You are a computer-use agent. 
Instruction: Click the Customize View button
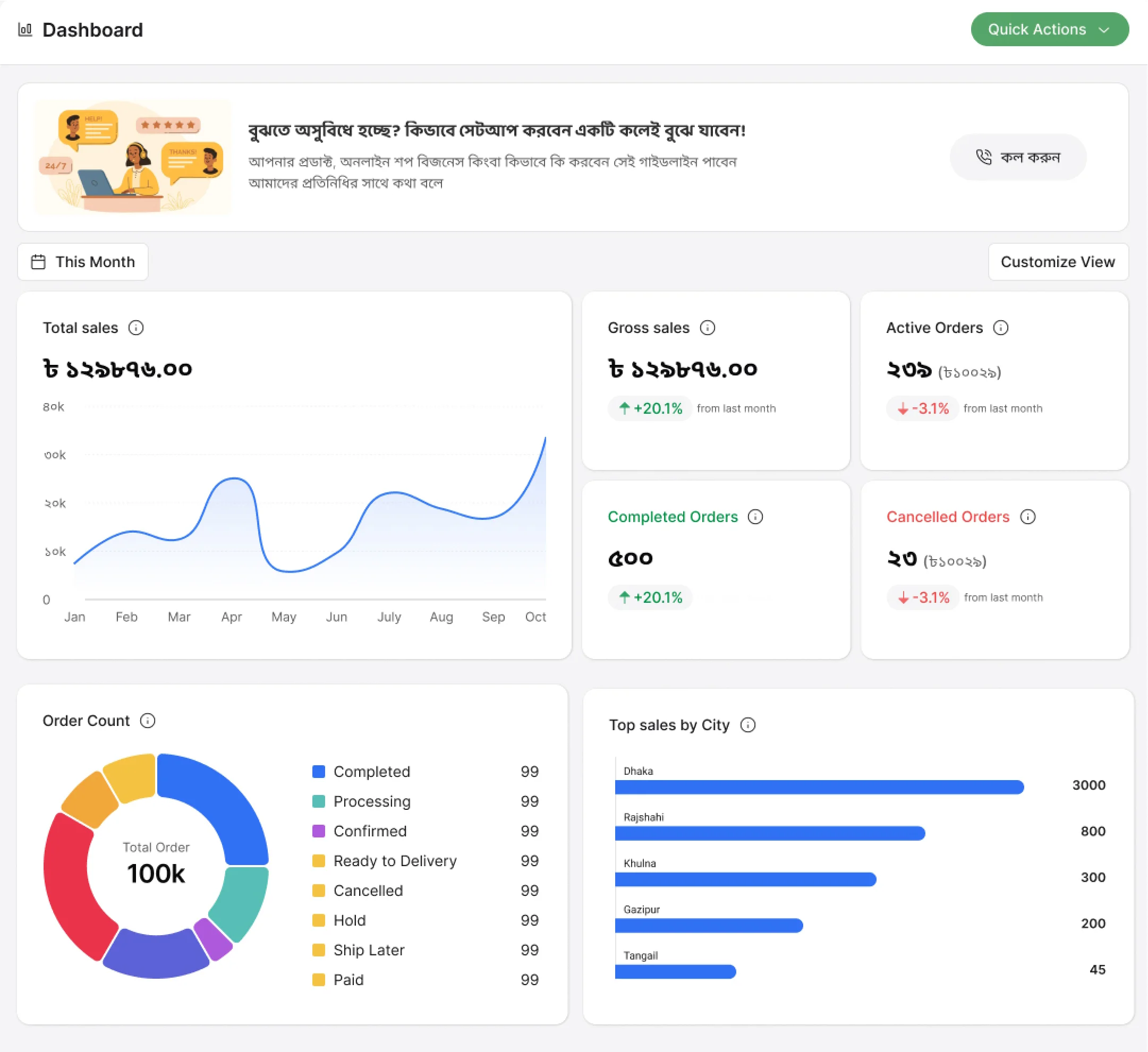tap(1058, 262)
